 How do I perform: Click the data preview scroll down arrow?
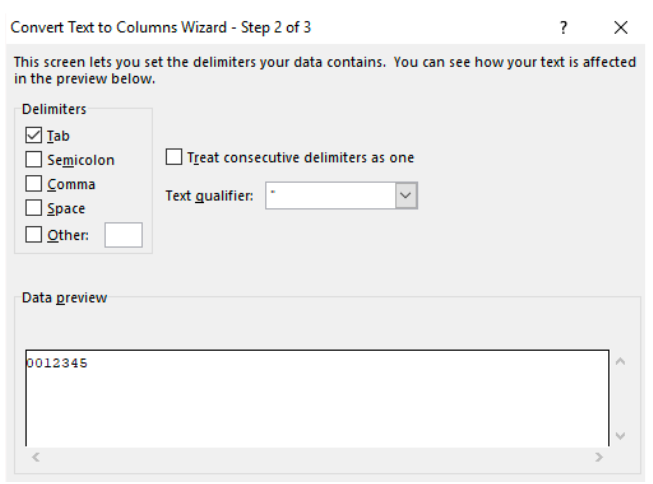(x=620, y=436)
